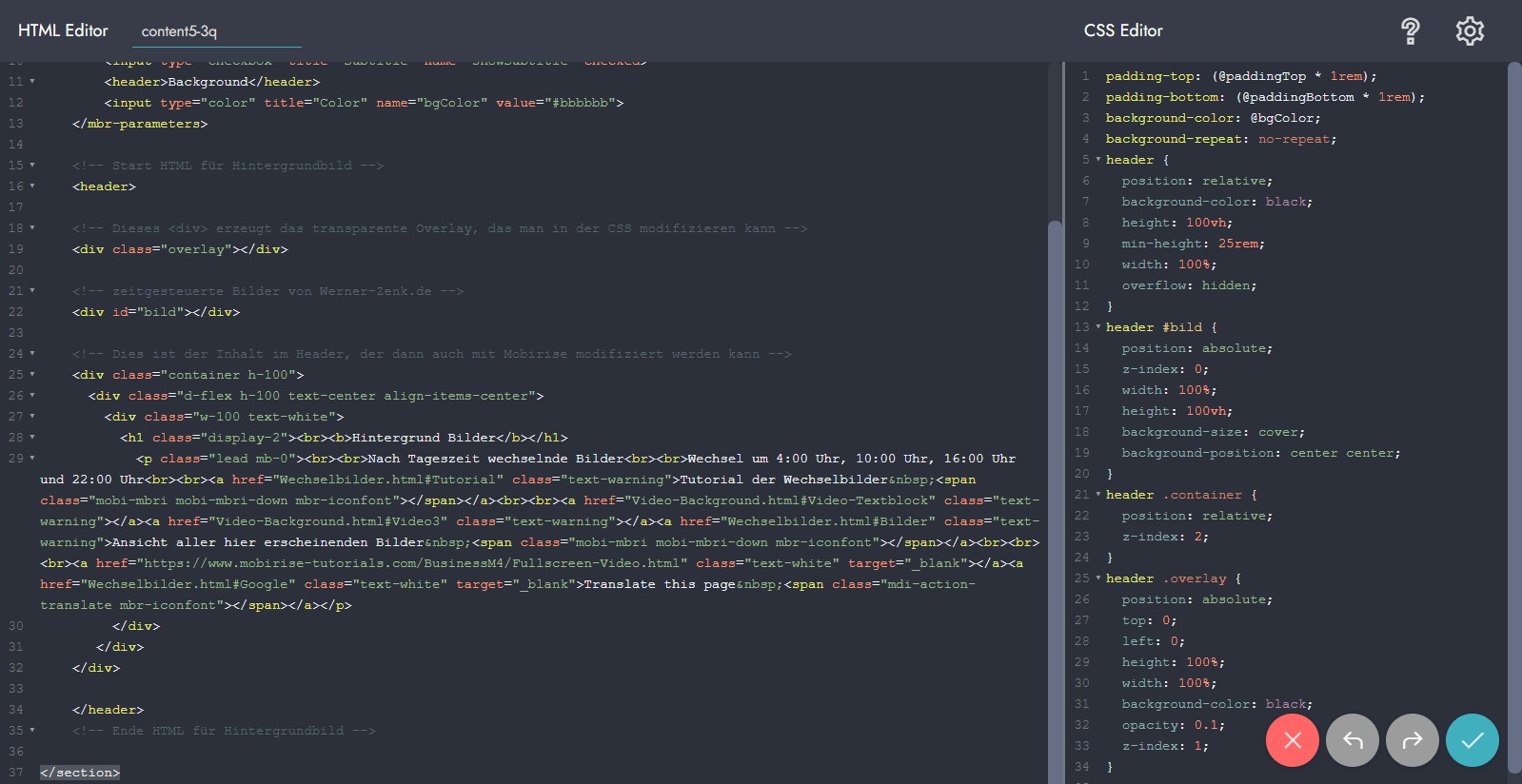
Task: Collapse the header .container CSS rule
Action: [x=1097, y=495]
